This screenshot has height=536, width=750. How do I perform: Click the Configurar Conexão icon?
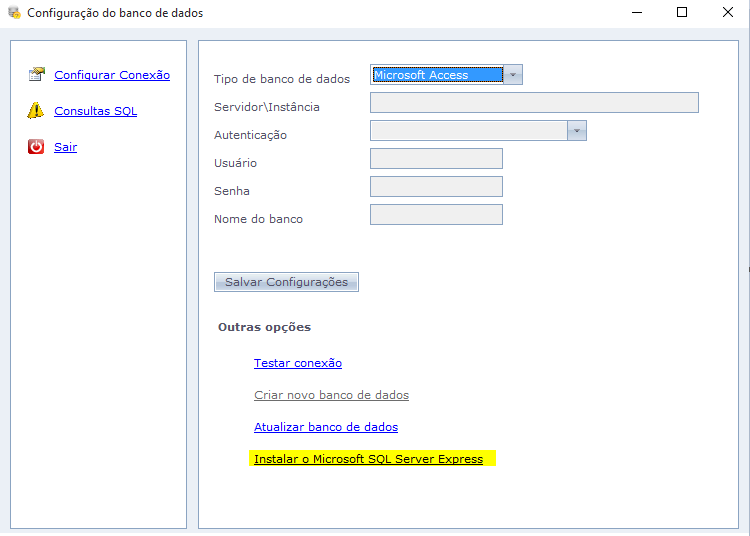(x=36, y=75)
